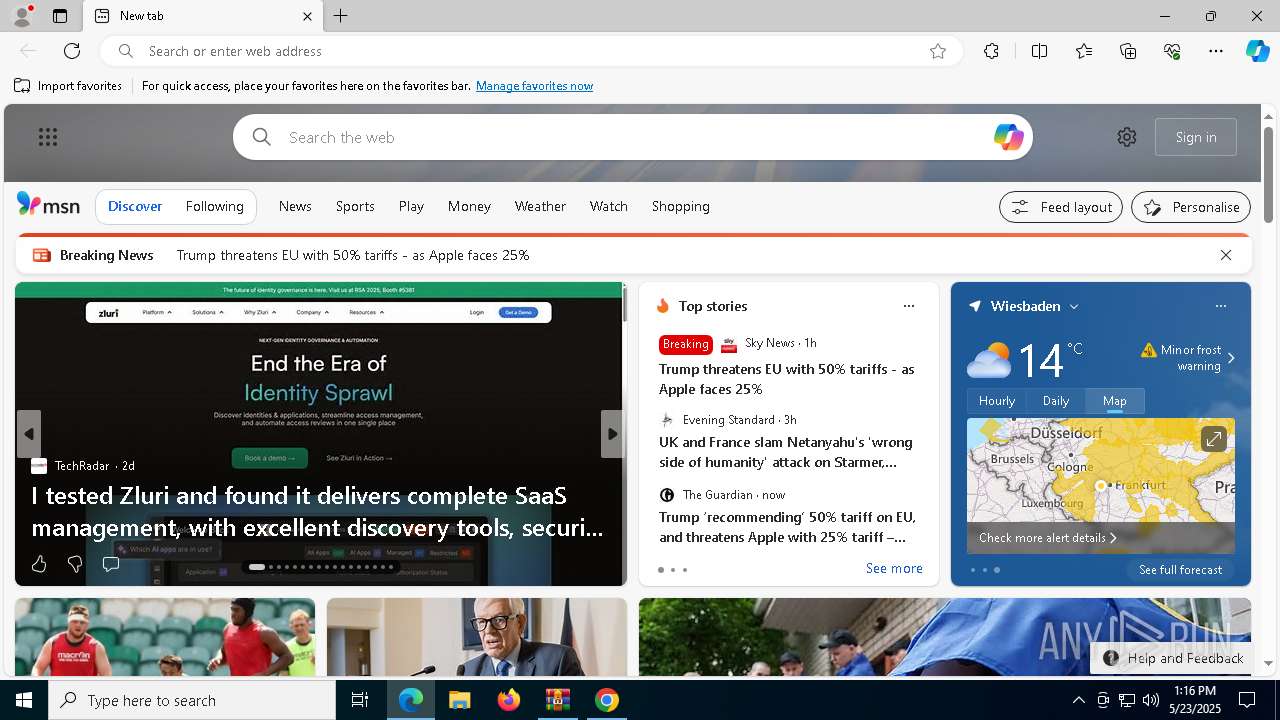Screen dimensions: 1280x720
Task: Open the tab actions menu icon
Action: tap(60, 16)
